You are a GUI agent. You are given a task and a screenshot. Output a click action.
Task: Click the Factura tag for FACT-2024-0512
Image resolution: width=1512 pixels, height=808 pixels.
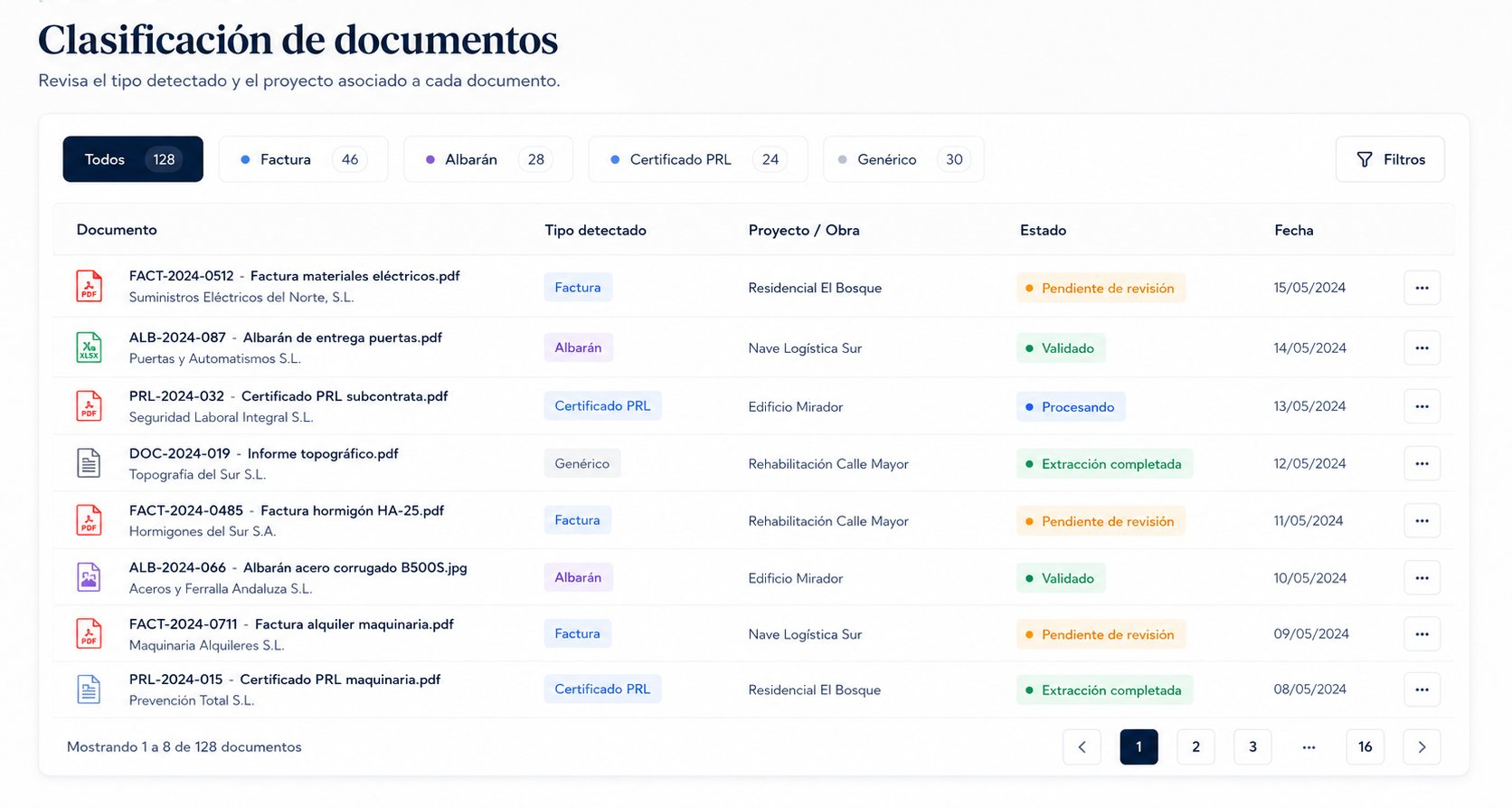[x=578, y=287]
